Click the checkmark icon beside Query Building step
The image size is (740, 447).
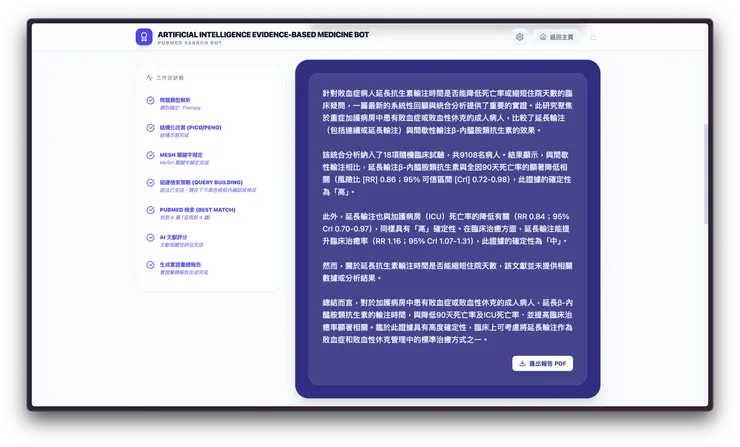click(150, 183)
